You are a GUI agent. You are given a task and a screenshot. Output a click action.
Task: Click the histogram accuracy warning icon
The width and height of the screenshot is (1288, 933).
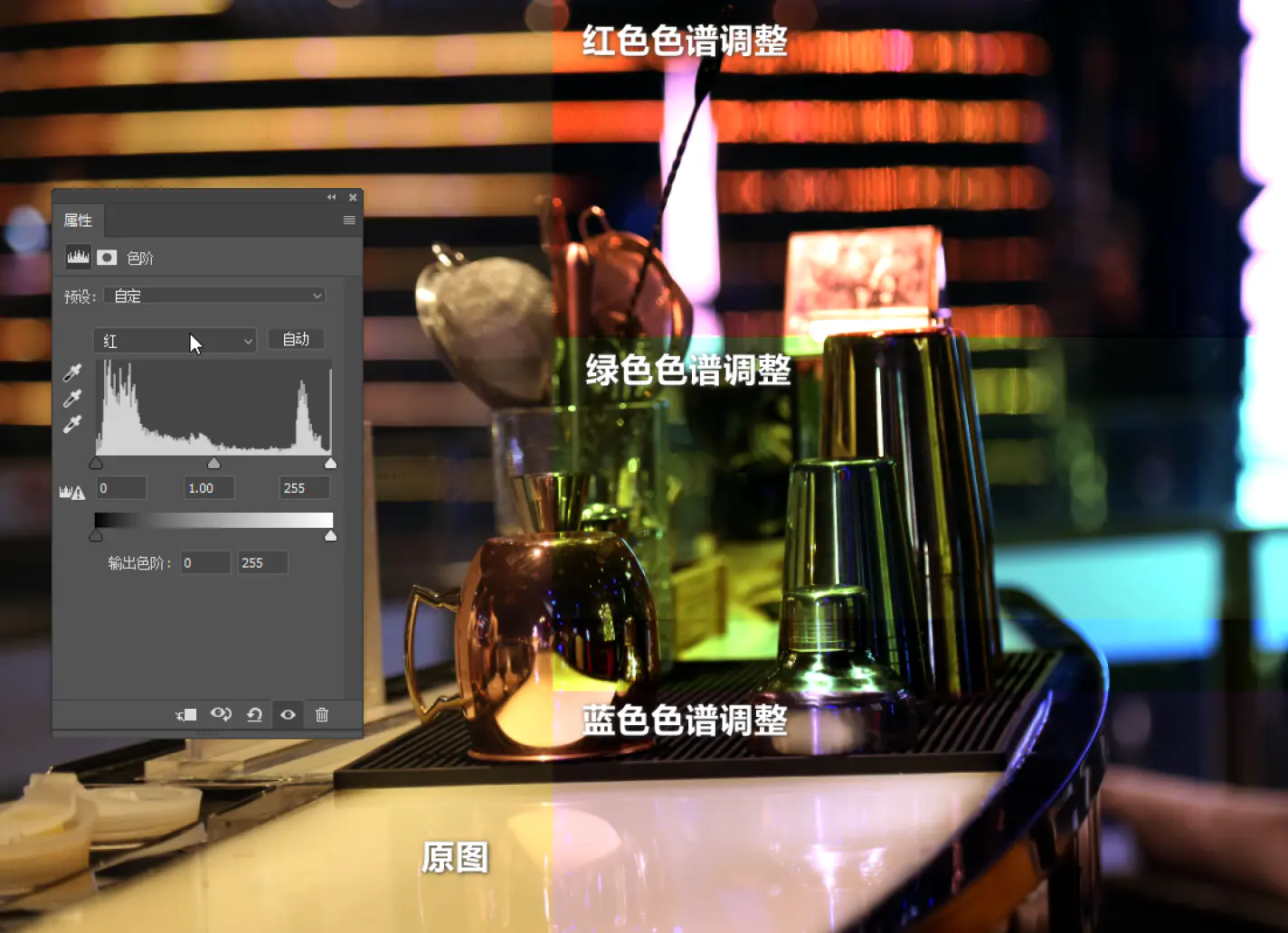tap(72, 492)
